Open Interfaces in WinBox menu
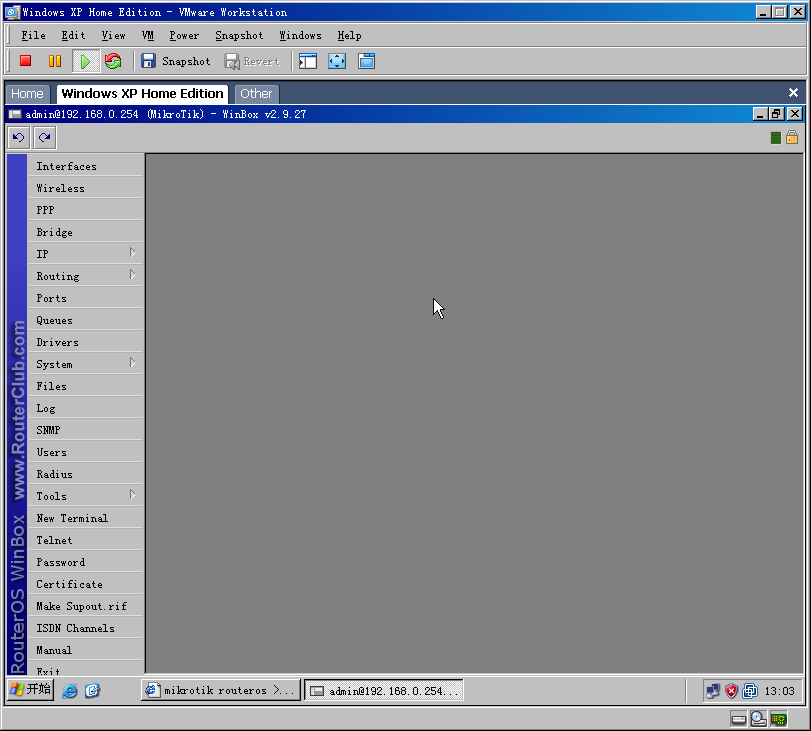 (85, 166)
